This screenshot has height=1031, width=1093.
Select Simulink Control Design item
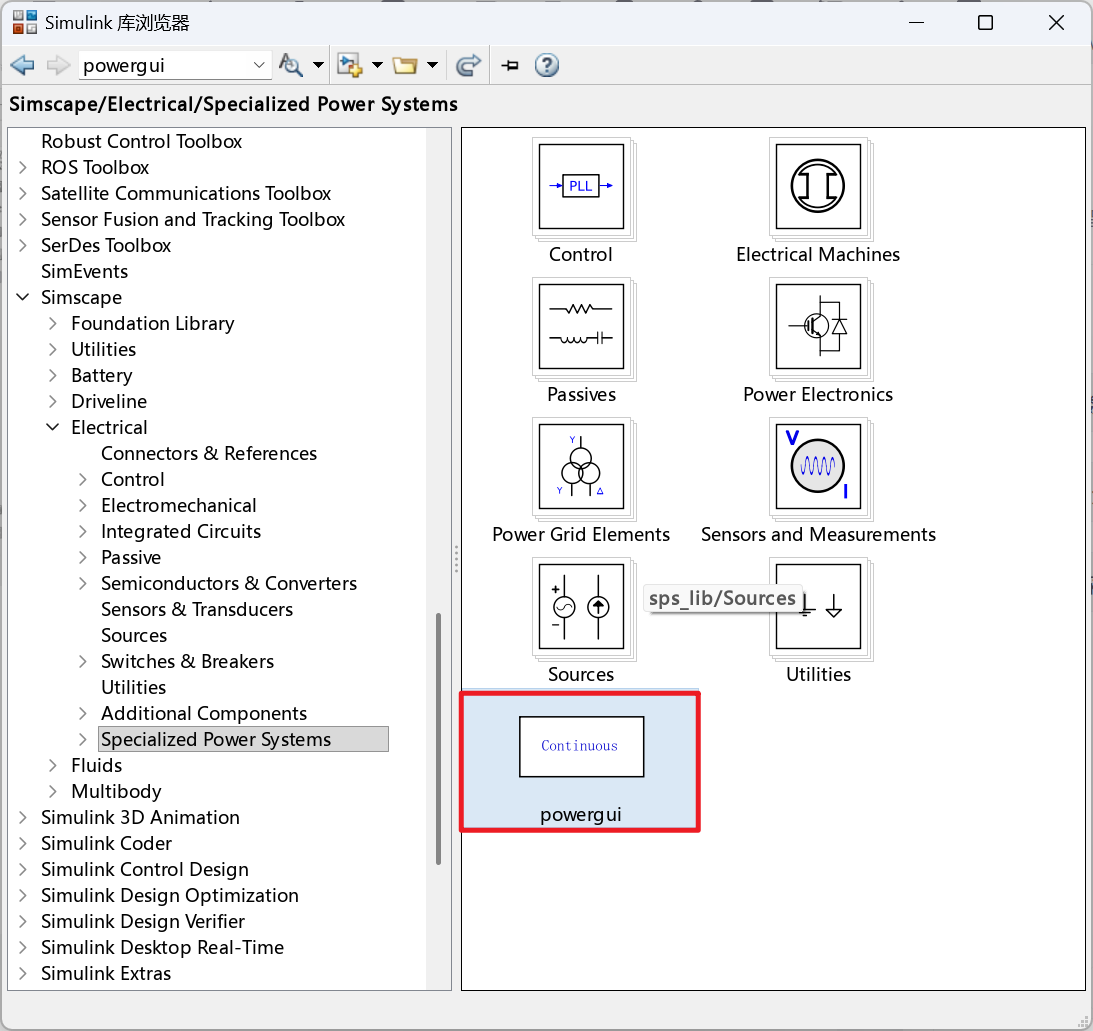point(145,870)
